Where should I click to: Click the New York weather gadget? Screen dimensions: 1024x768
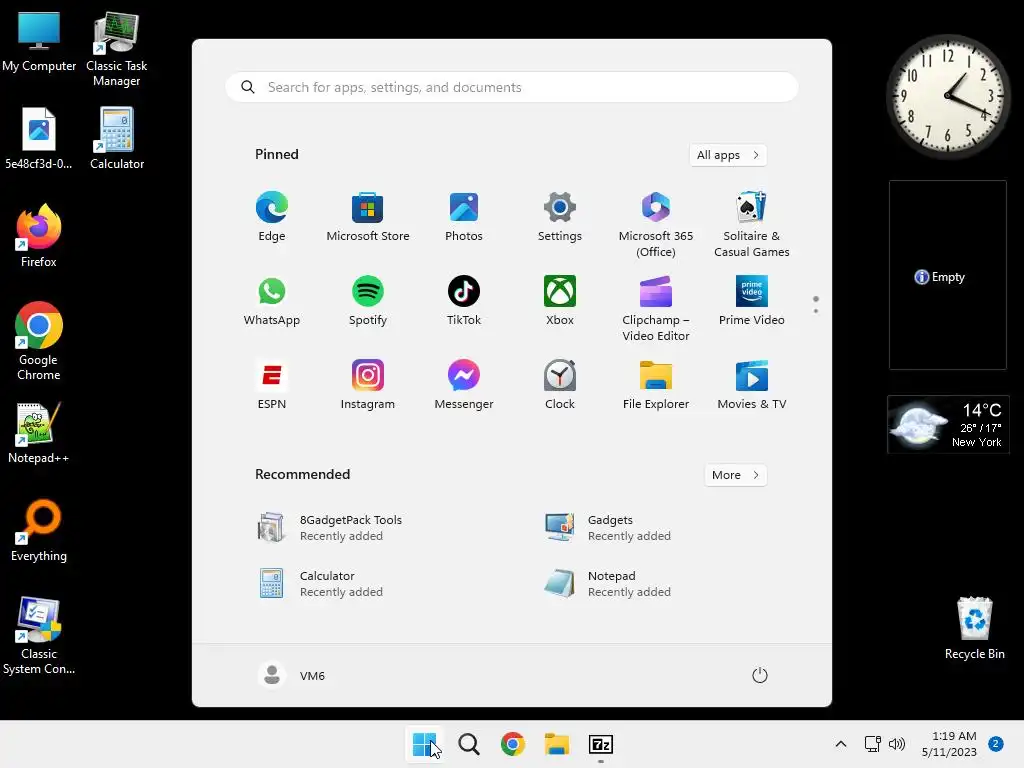click(948, 424)
